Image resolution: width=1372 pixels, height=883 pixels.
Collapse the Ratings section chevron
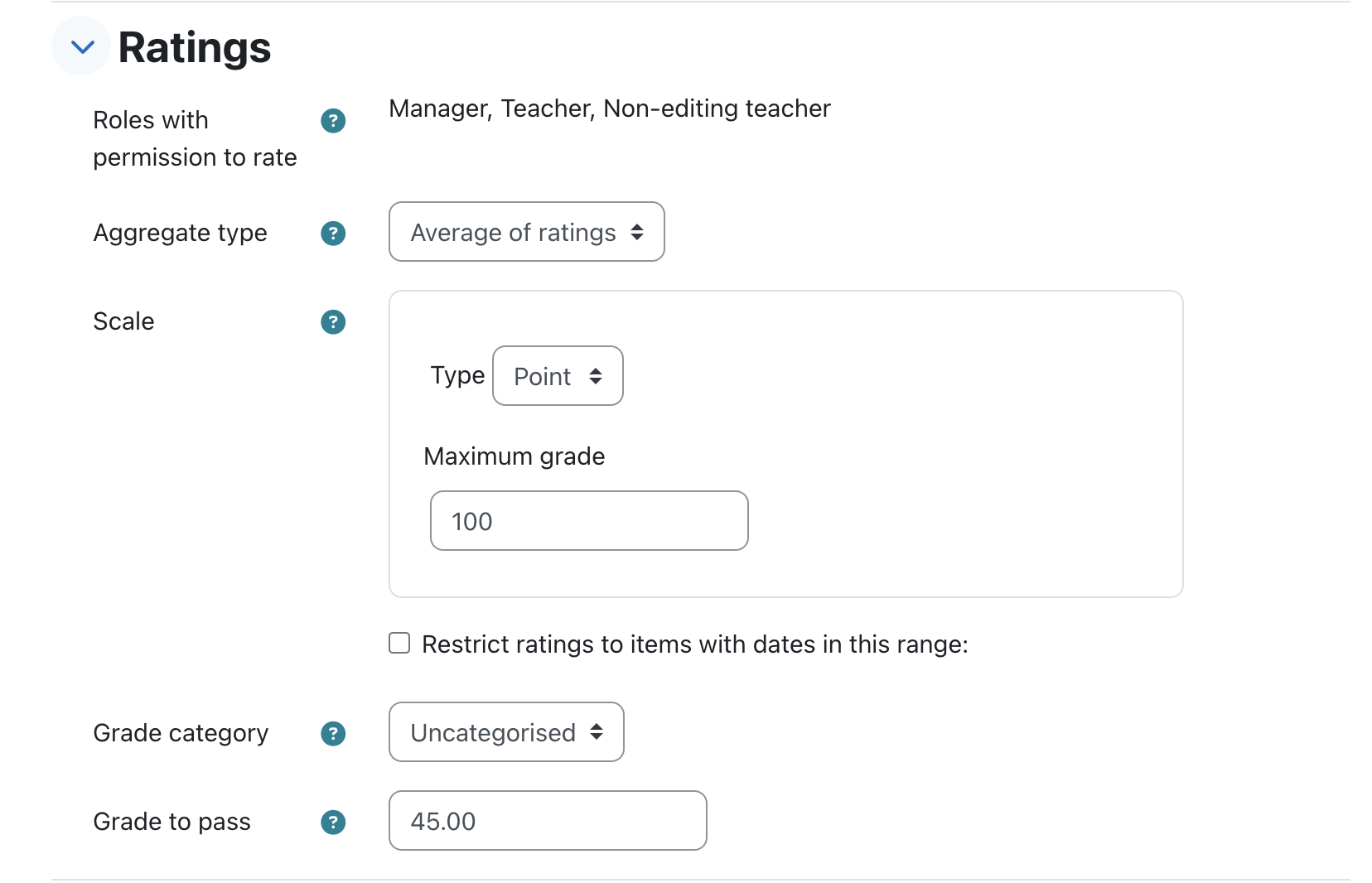(82, 47)
